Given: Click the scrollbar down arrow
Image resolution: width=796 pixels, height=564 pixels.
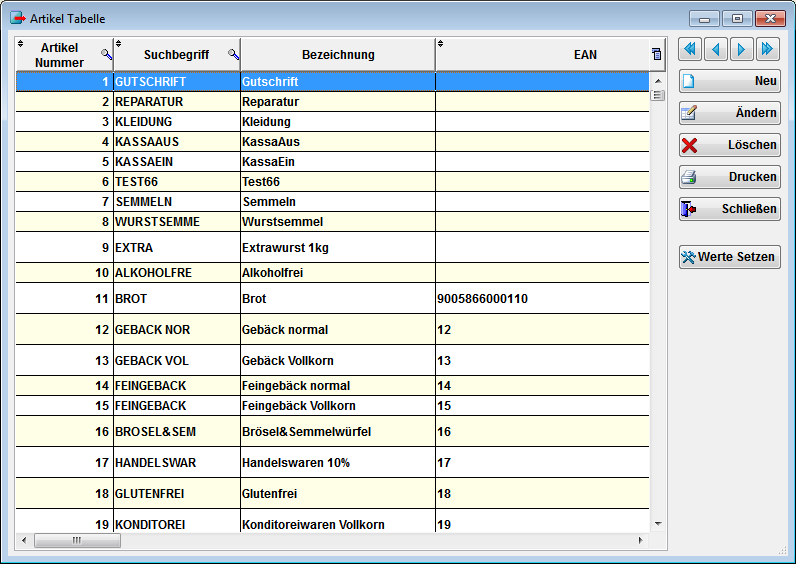Looking at the screenshot, I should pyautogui.click(x=658, y=523).
